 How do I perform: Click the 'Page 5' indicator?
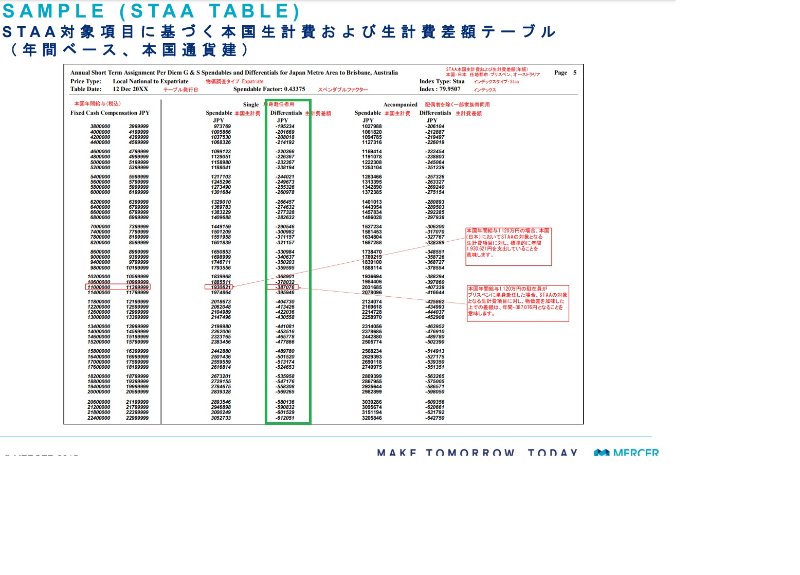565,72
